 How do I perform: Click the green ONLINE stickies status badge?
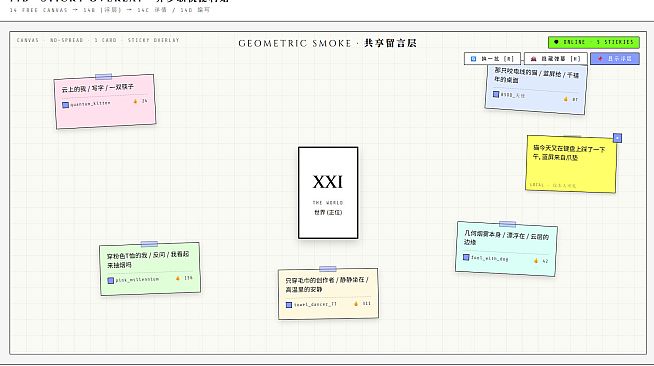click(594, 42)
